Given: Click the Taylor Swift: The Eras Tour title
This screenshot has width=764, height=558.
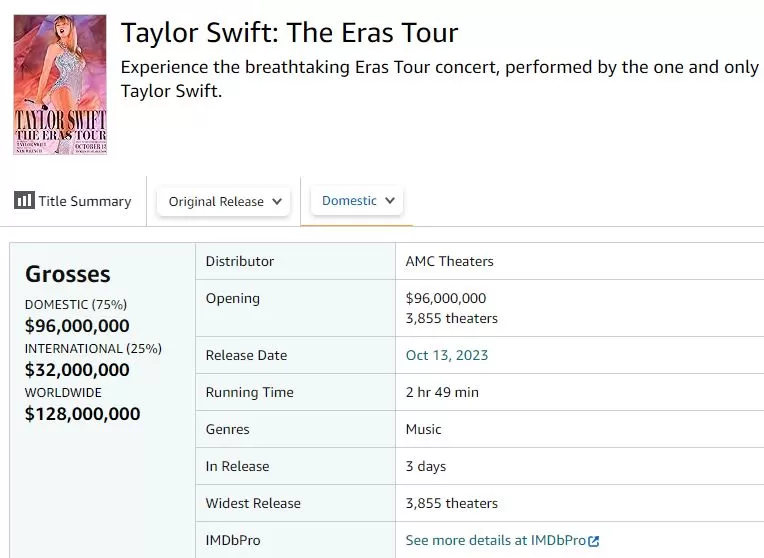Looking at the screenshot, I should pos(289,33).
